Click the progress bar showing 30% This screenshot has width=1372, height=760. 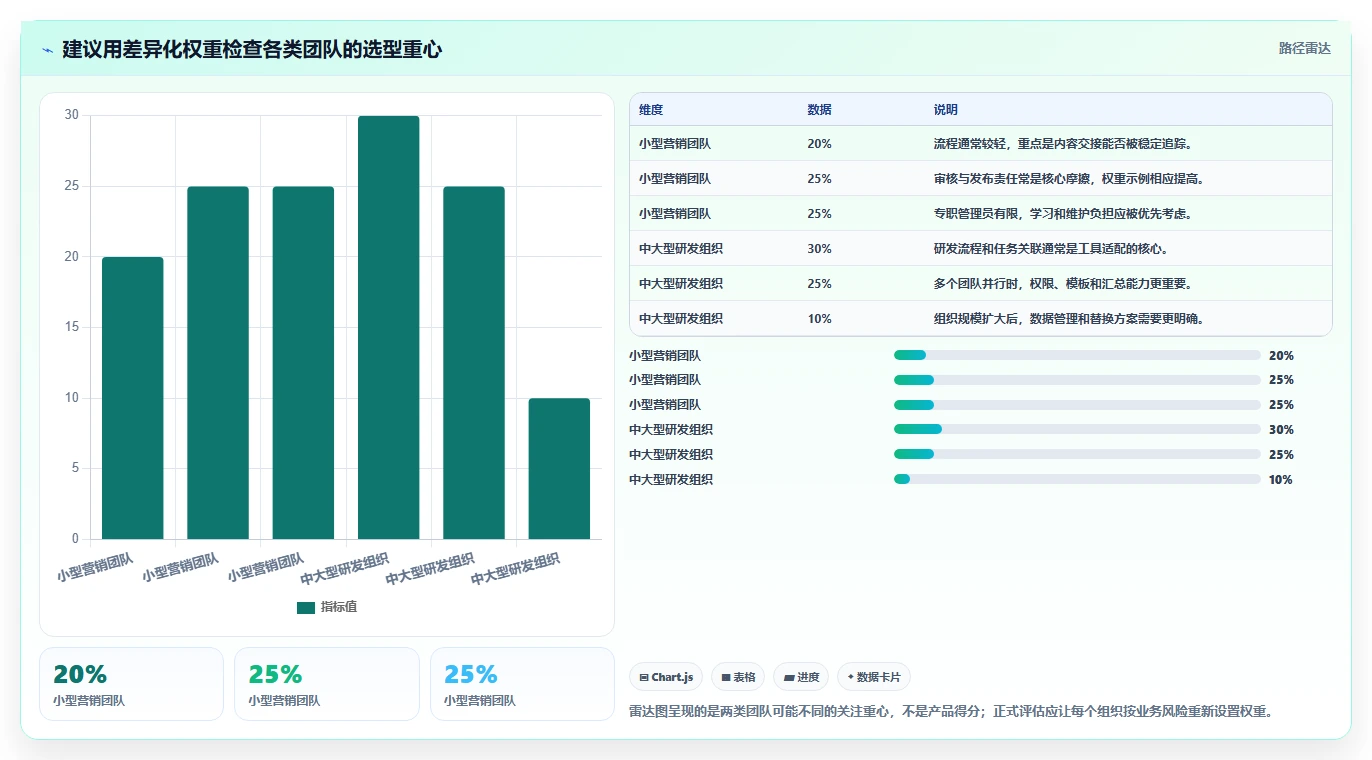pyautogui.click(x=1077, y=430)
